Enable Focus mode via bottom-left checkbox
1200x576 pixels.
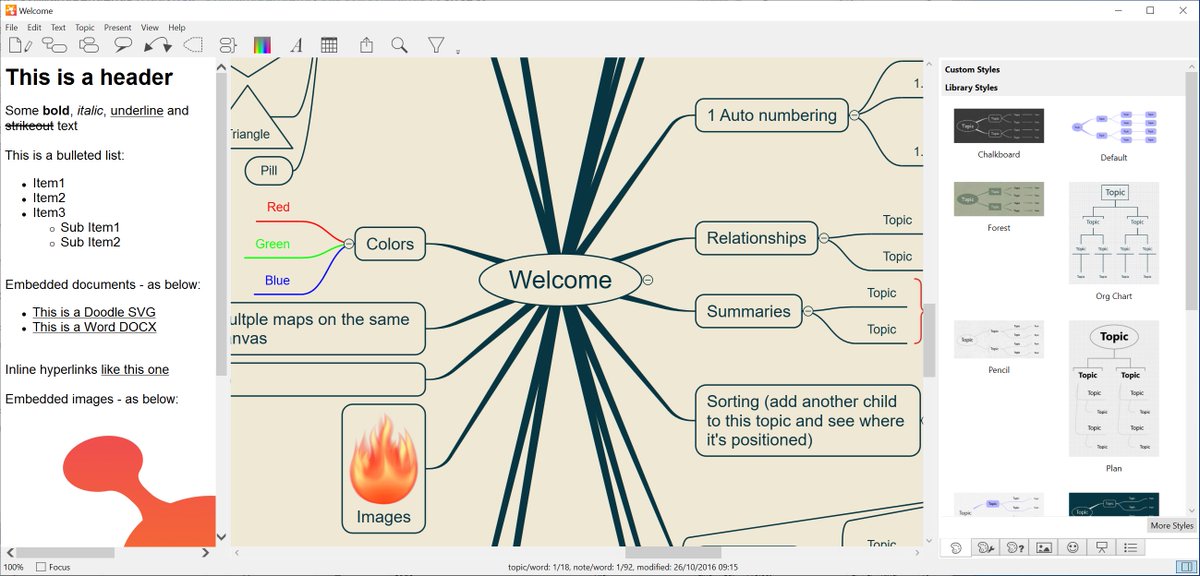coord(40,567)
